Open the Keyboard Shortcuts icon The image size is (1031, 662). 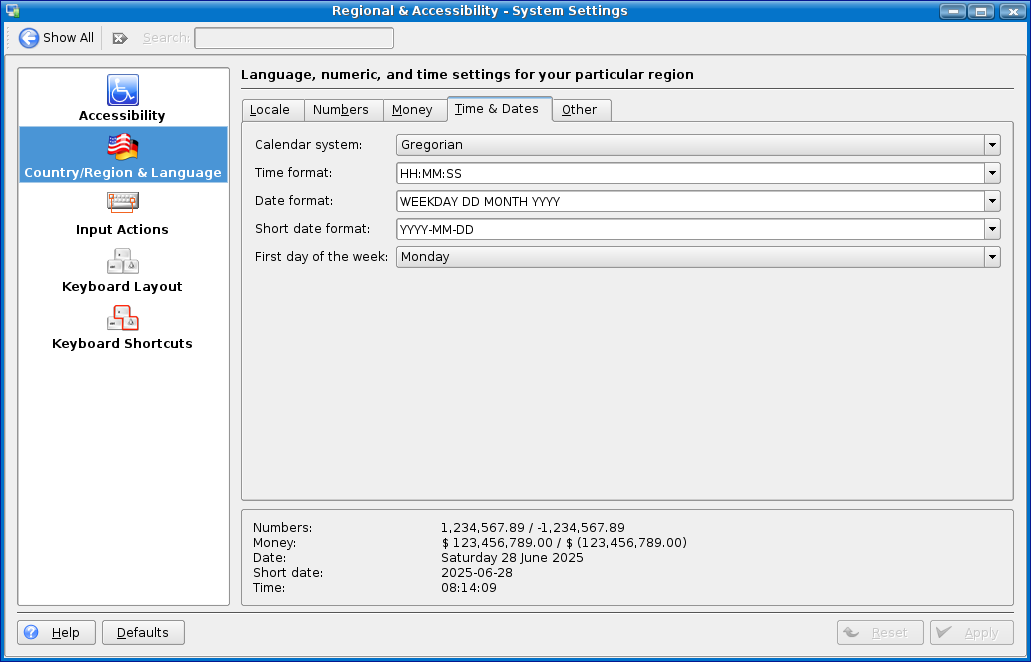(123, 318)
